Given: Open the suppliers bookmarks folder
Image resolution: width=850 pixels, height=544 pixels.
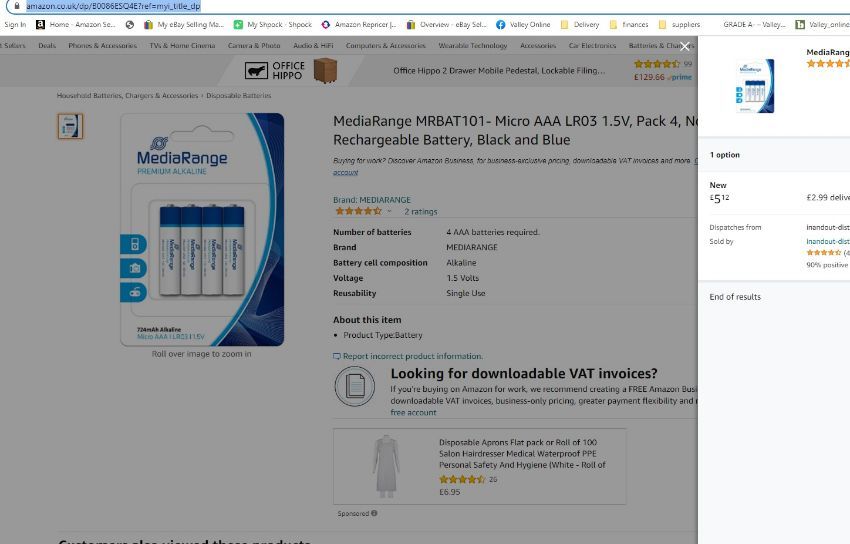Looking at the screenshot, I should coord(679,24).
